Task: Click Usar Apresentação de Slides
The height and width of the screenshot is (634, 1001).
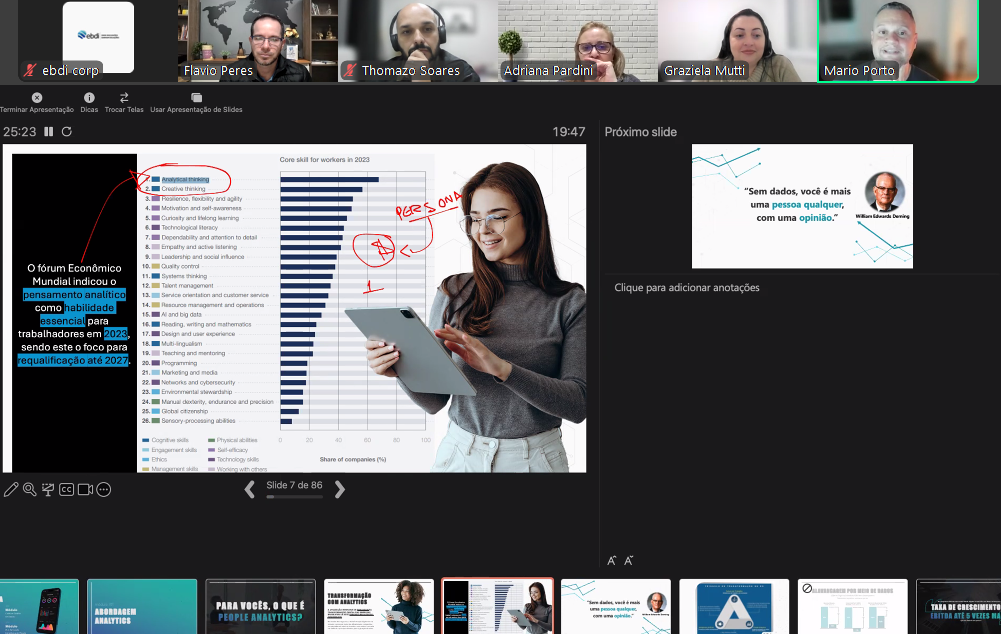Action: [196, 98]
